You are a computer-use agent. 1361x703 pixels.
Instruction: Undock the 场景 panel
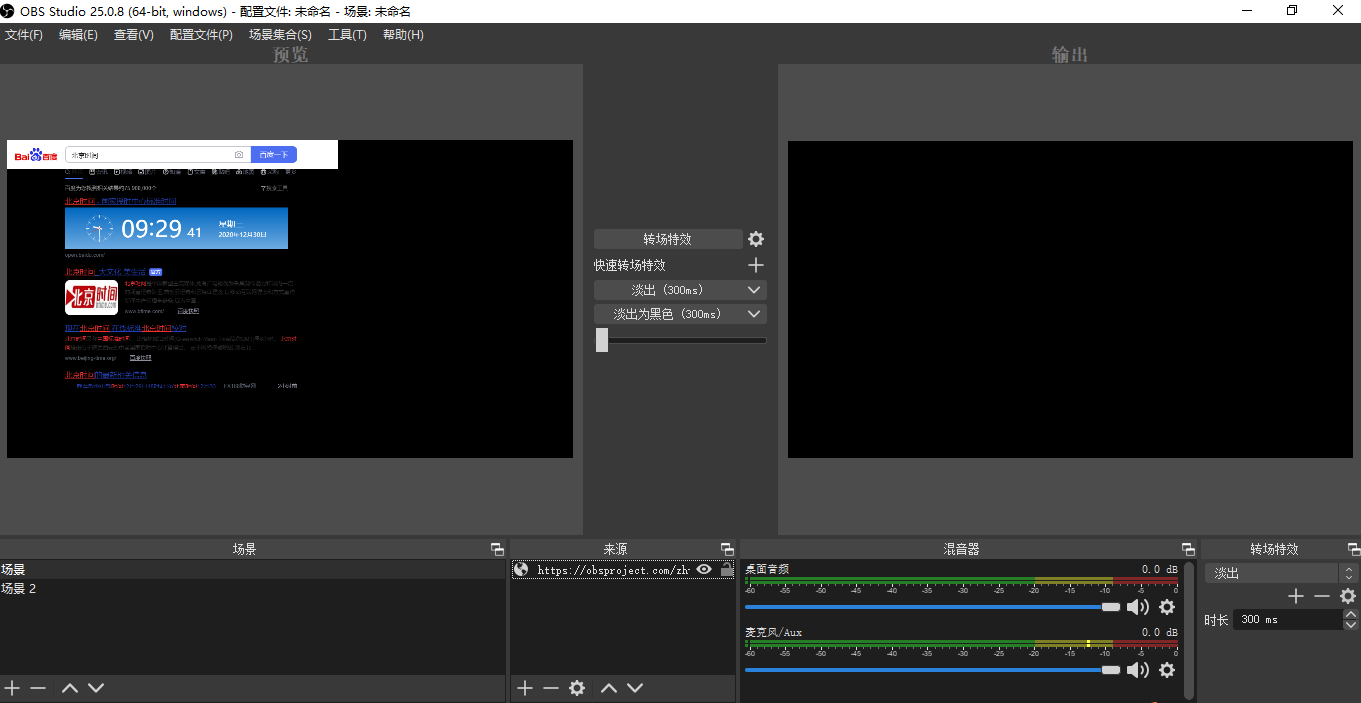(497, 549)
